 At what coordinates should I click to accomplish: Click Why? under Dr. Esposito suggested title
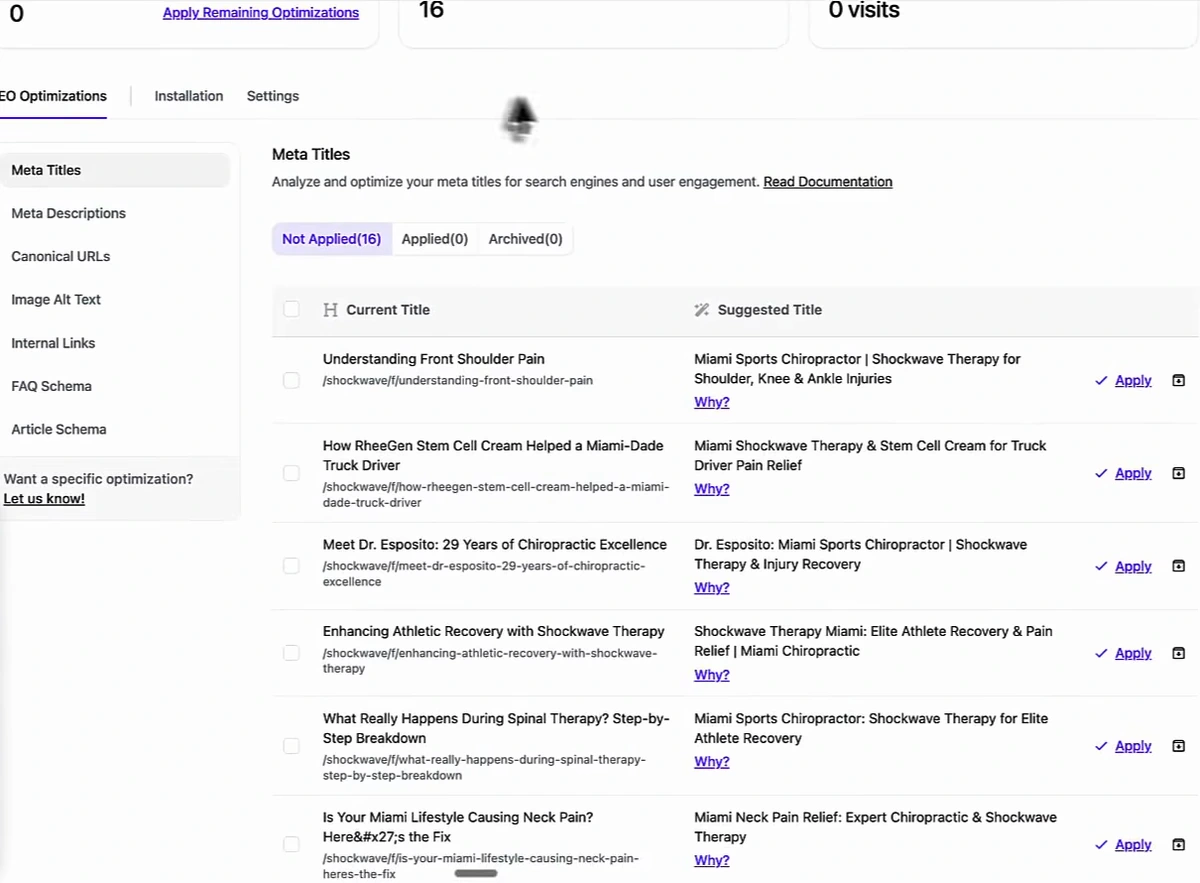[712, 588]
